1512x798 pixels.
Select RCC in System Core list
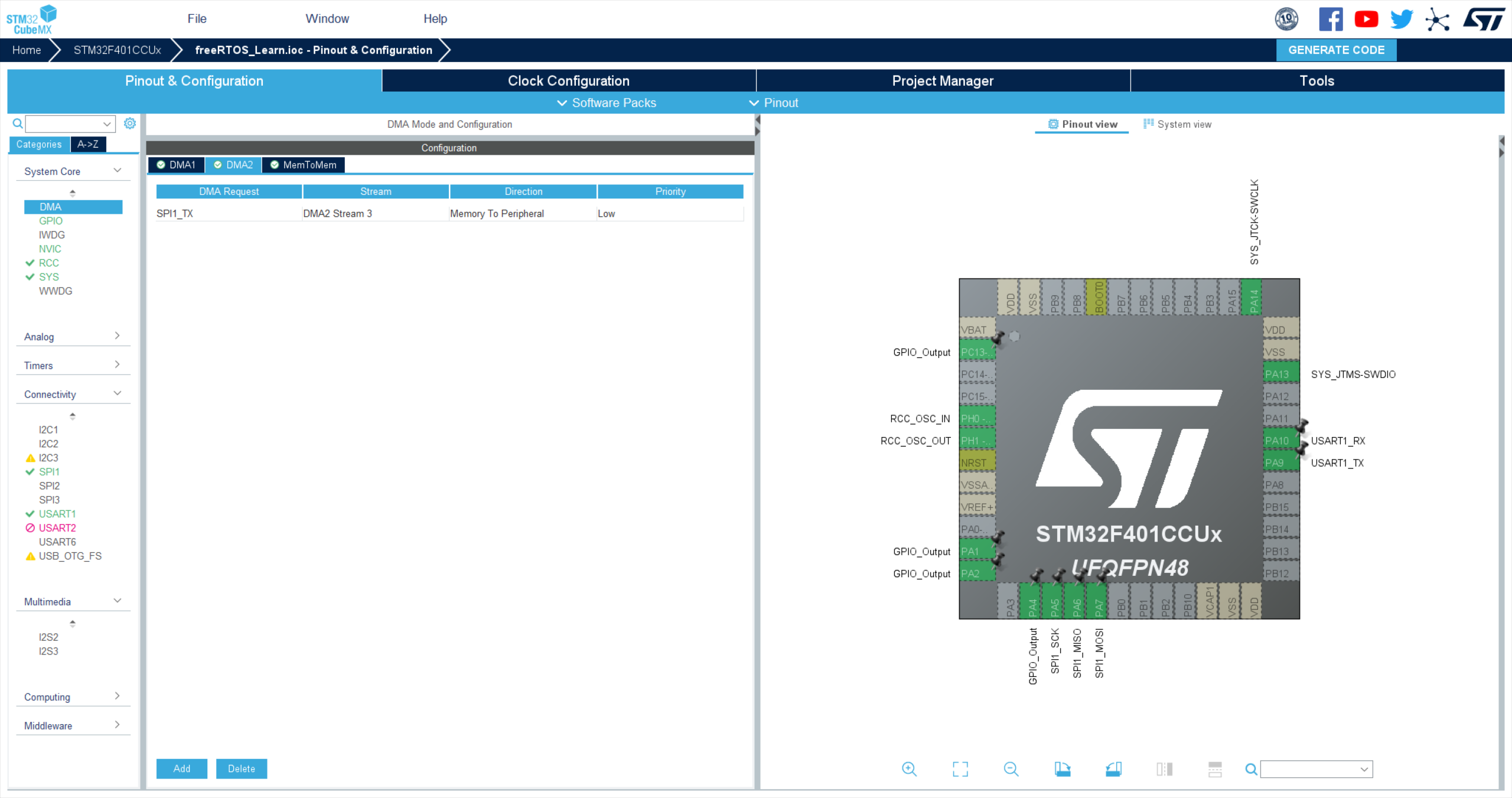[49, 263]
